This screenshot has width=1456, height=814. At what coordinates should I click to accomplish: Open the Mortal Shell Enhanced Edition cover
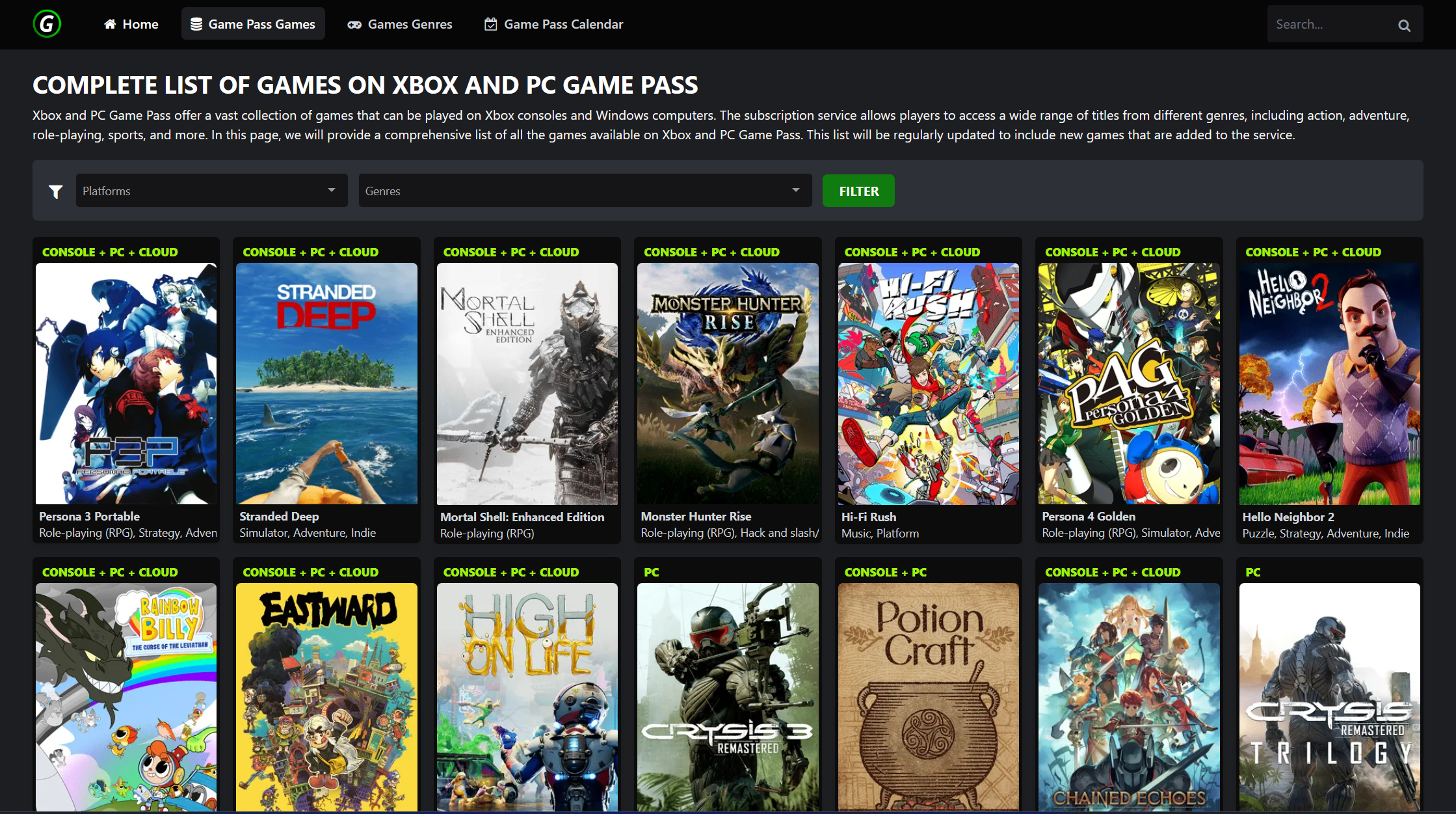527,383
